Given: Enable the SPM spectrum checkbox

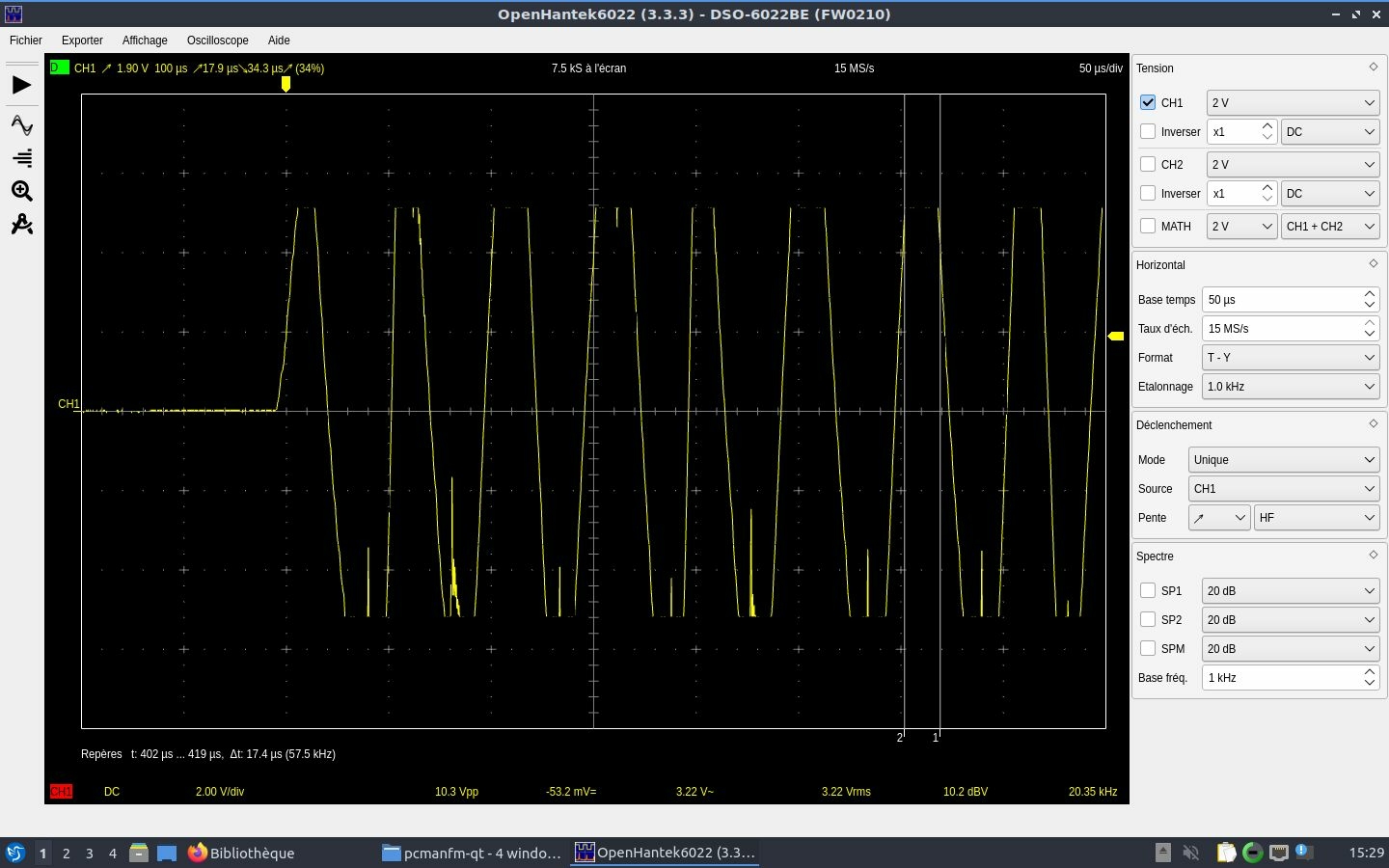Looking at the screenshot, I should point(1148,648).
